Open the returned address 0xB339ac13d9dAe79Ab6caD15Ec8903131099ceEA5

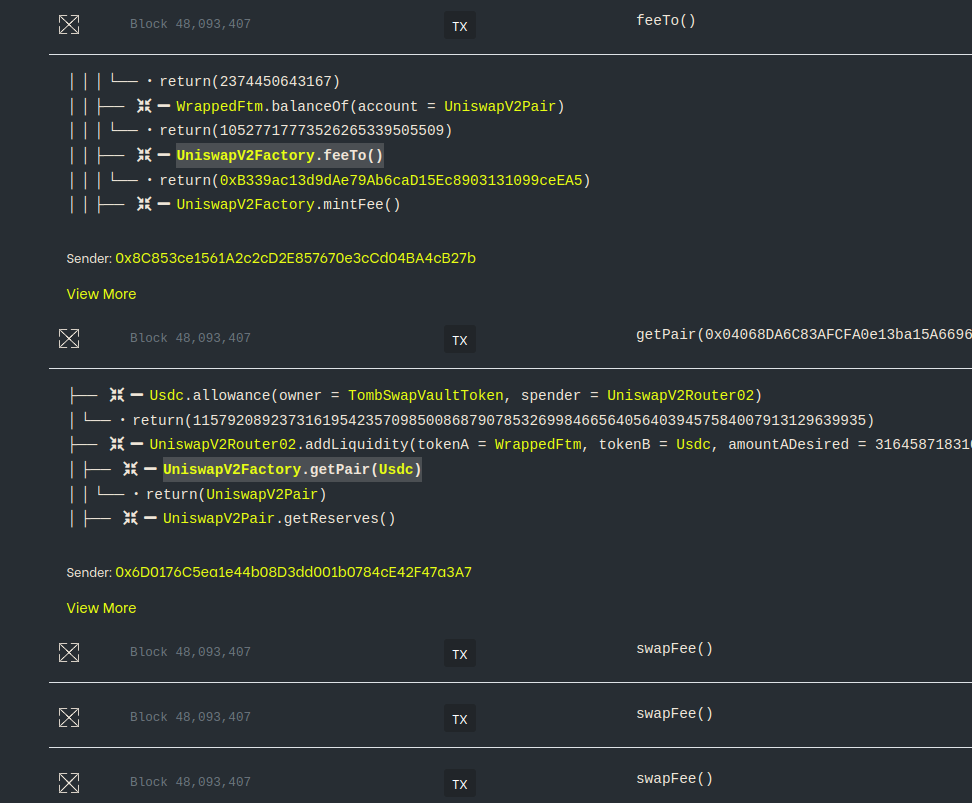tap(401, 180)
